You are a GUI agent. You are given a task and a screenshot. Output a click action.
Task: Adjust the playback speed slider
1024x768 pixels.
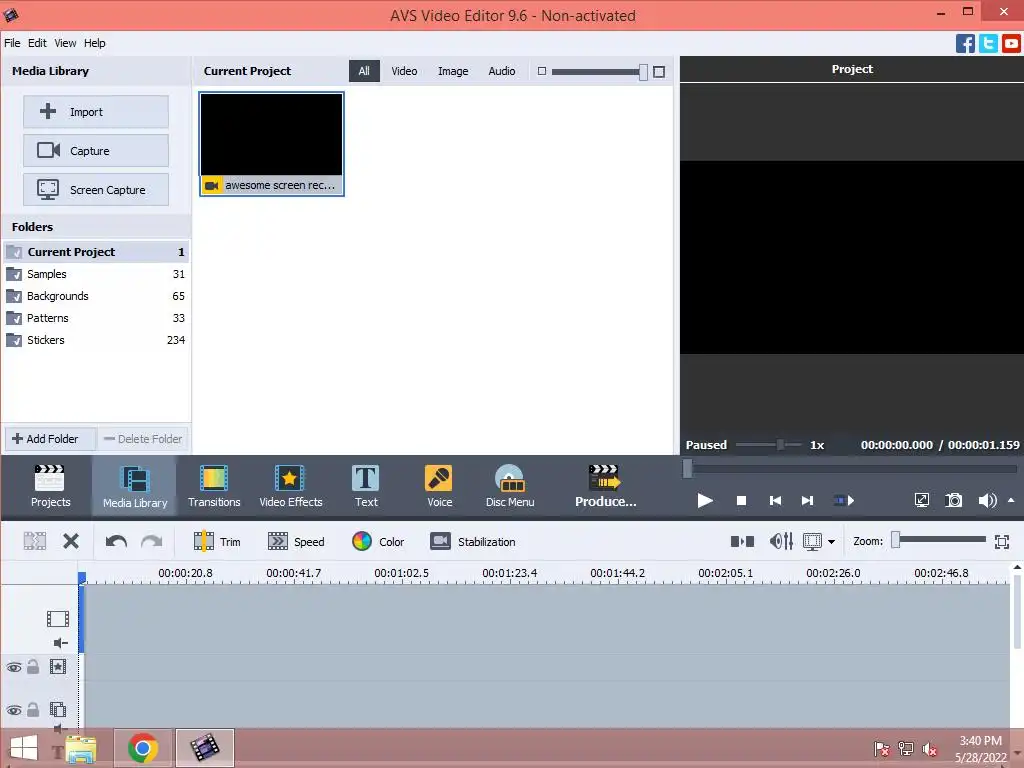pos(769,445)
